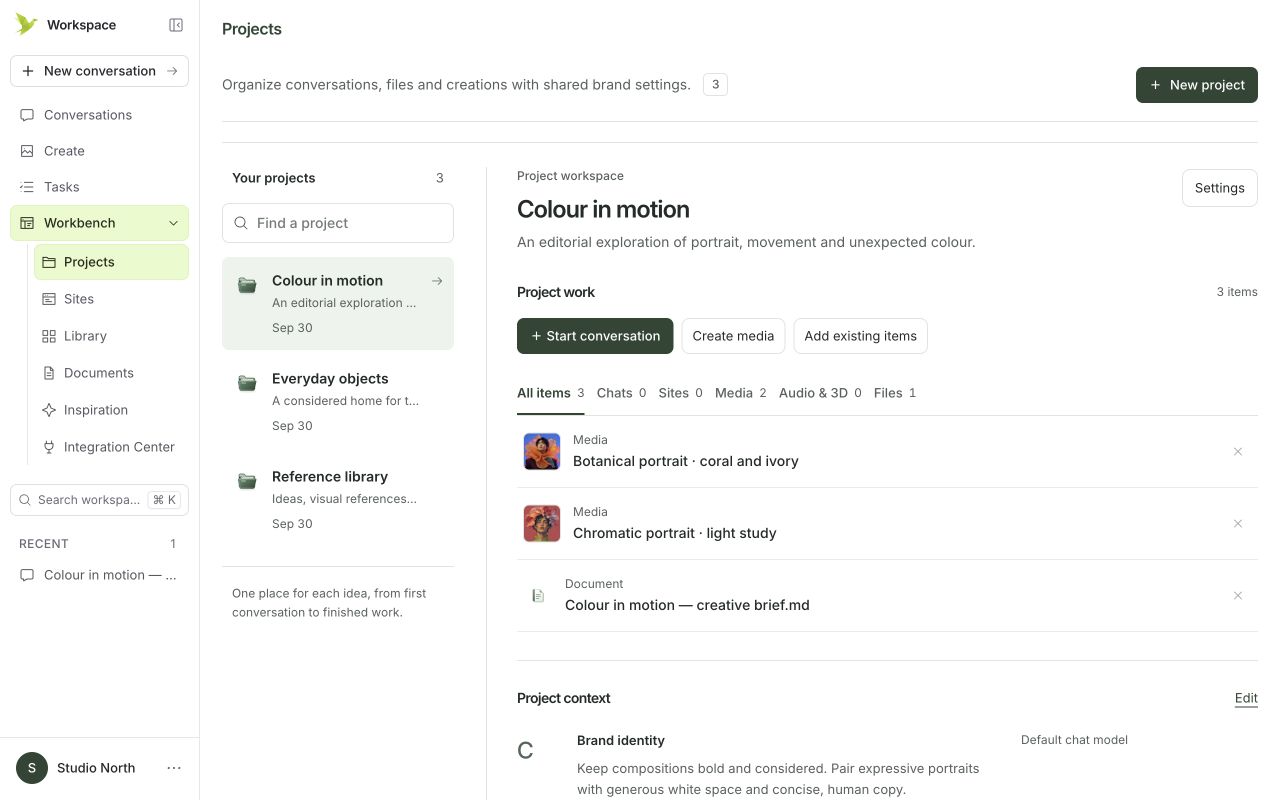Select Sites under Workbench
Image resolution: width=1280 pixels, height=800 pixels.
click(x=111, y=299)
